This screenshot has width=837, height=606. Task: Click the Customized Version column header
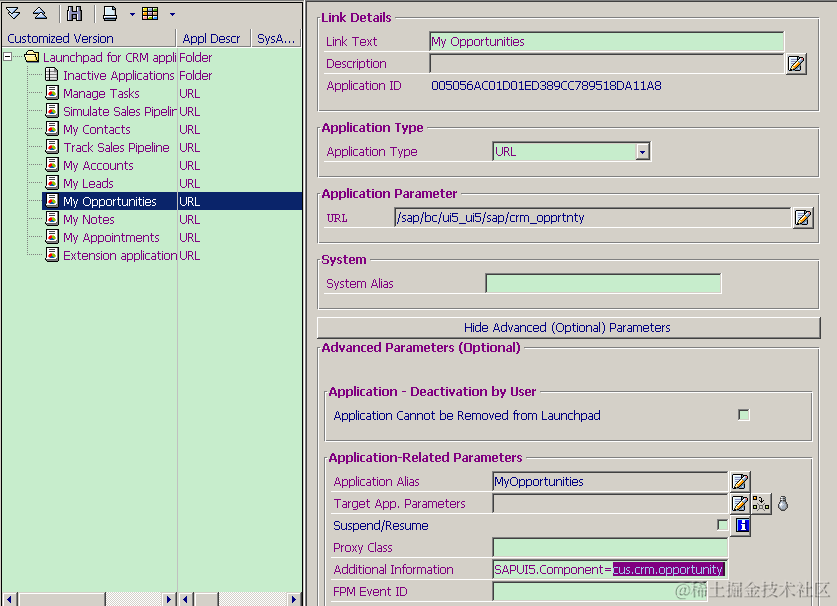[x=89, y=38]
